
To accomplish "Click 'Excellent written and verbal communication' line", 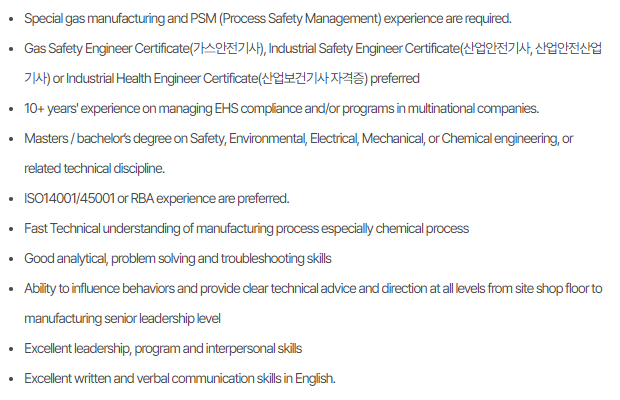I will [180, 379].
